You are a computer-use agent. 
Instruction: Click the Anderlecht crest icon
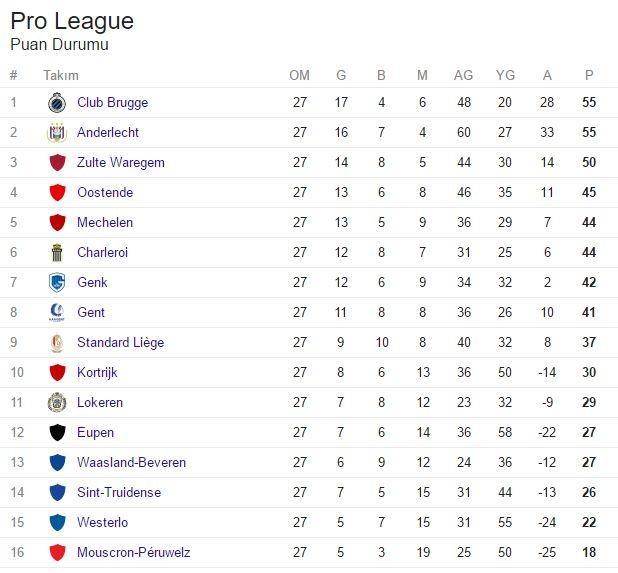tap(57, 132)
